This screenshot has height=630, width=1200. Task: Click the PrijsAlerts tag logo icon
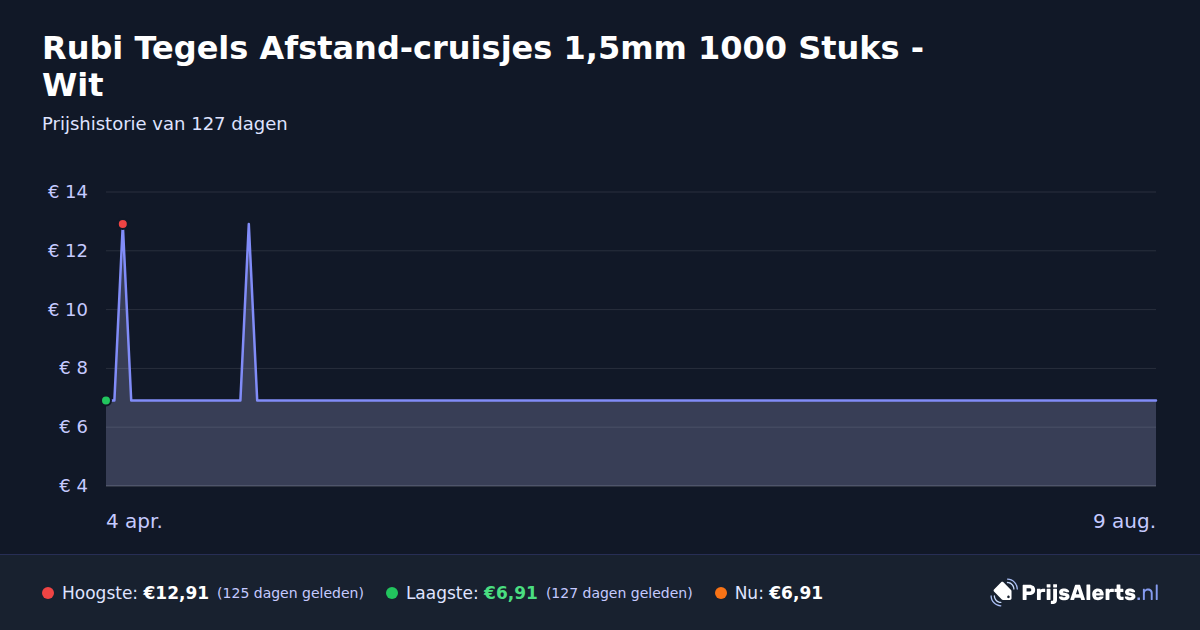click(x=1003, y=593)
